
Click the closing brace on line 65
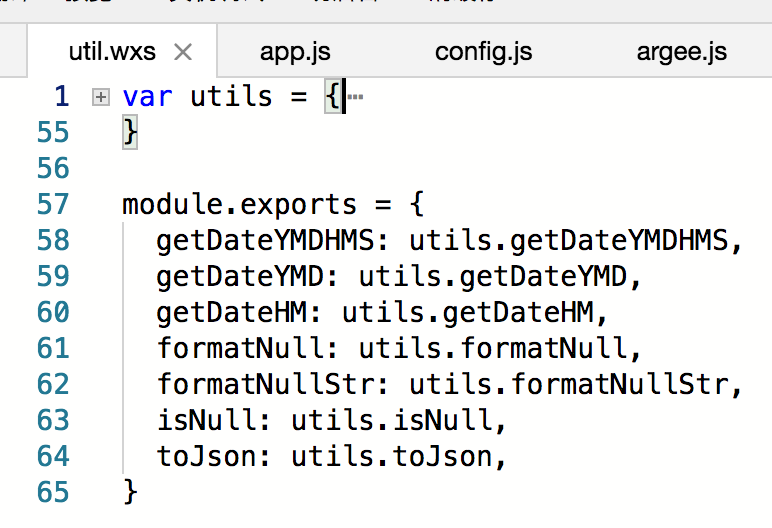[x=130, y=492]
